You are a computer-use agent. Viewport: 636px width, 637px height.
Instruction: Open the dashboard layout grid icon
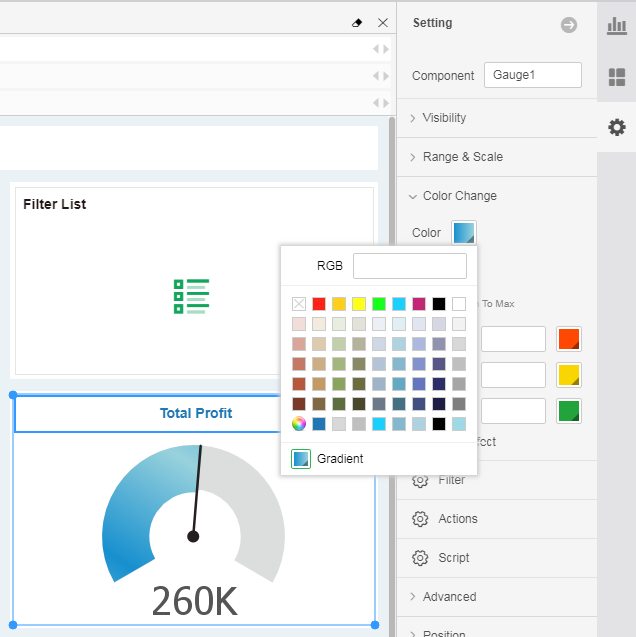(617, 77)
